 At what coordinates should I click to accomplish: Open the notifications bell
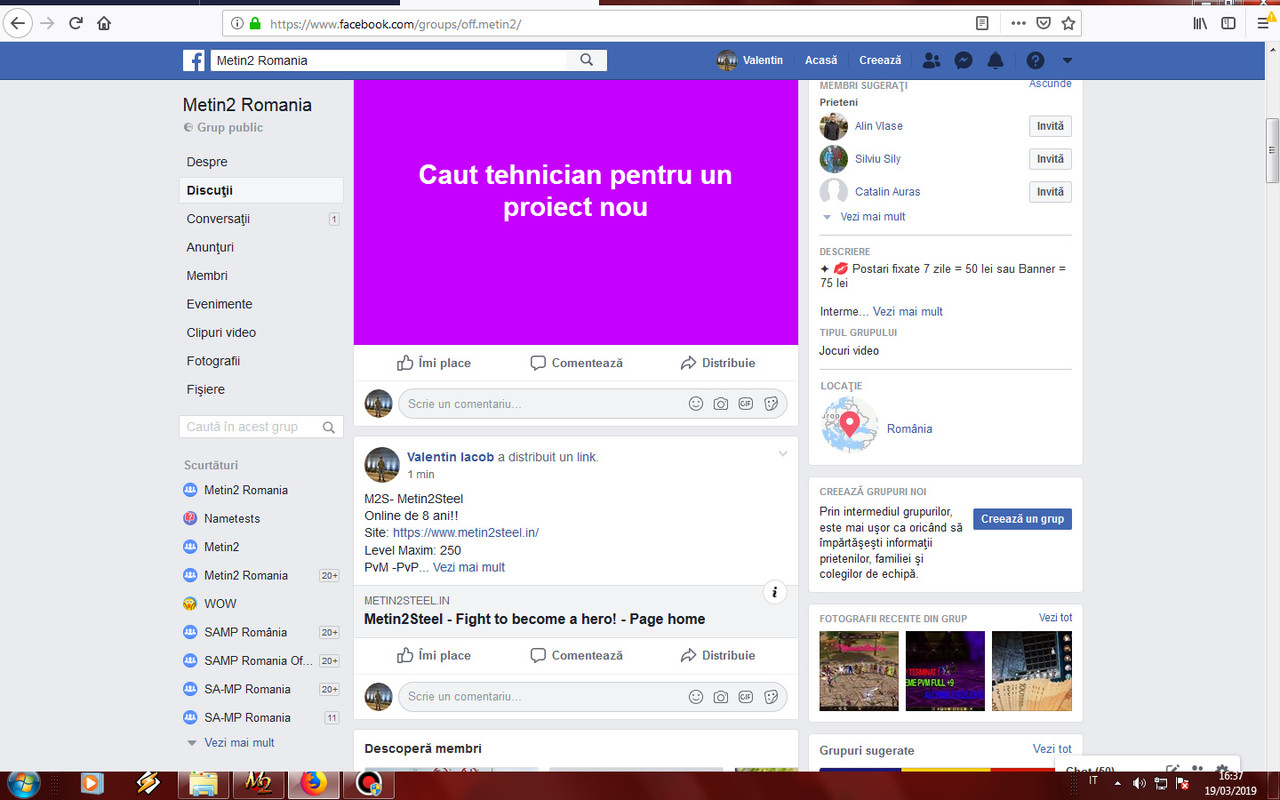click(995, 60)
